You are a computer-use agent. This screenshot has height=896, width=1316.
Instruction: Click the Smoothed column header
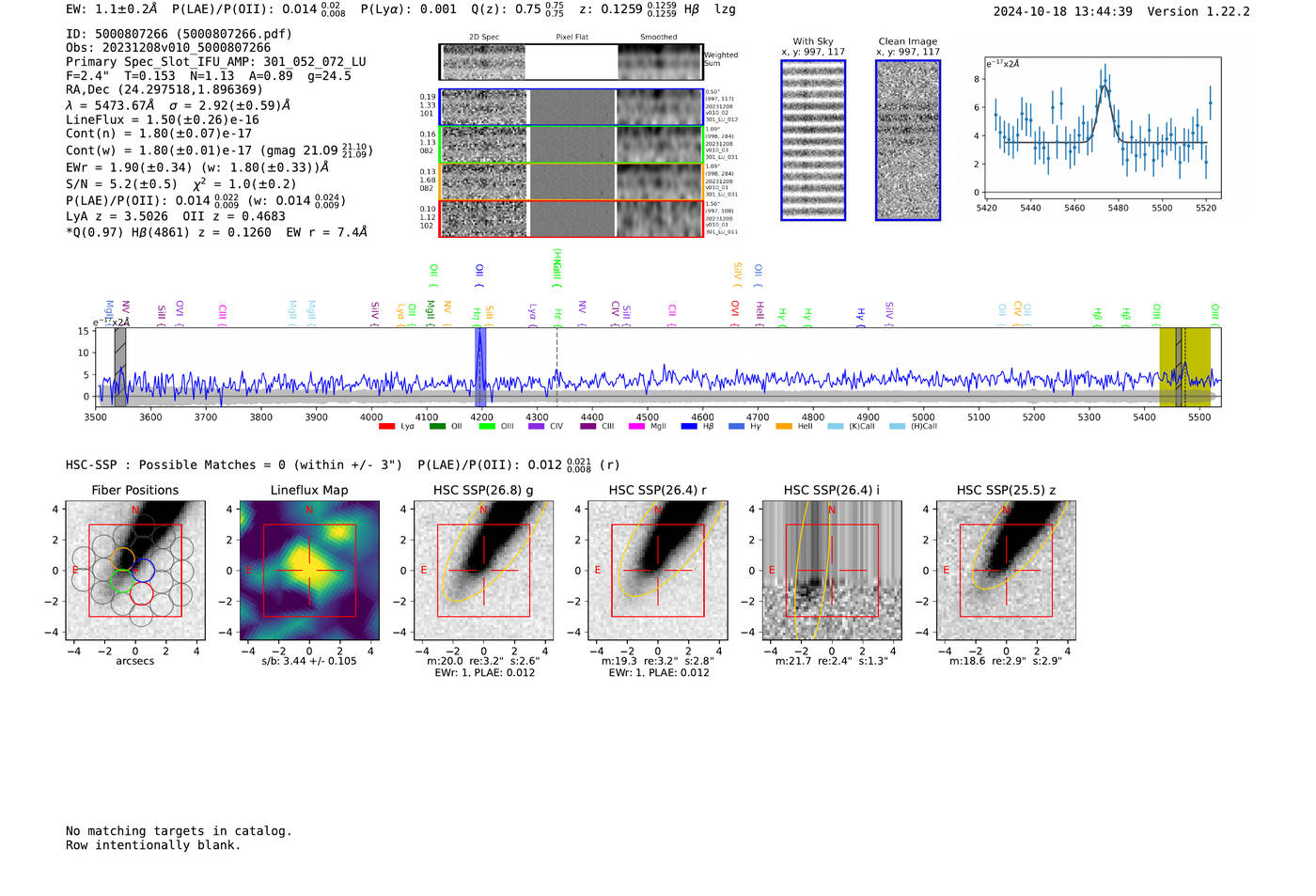[x=659, y=38]
